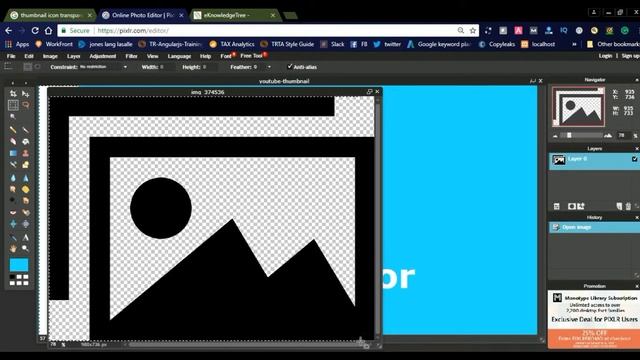Open the Feather value dropdown arrow
Screen dimensions: 640x360
click(x=269, y=67)
